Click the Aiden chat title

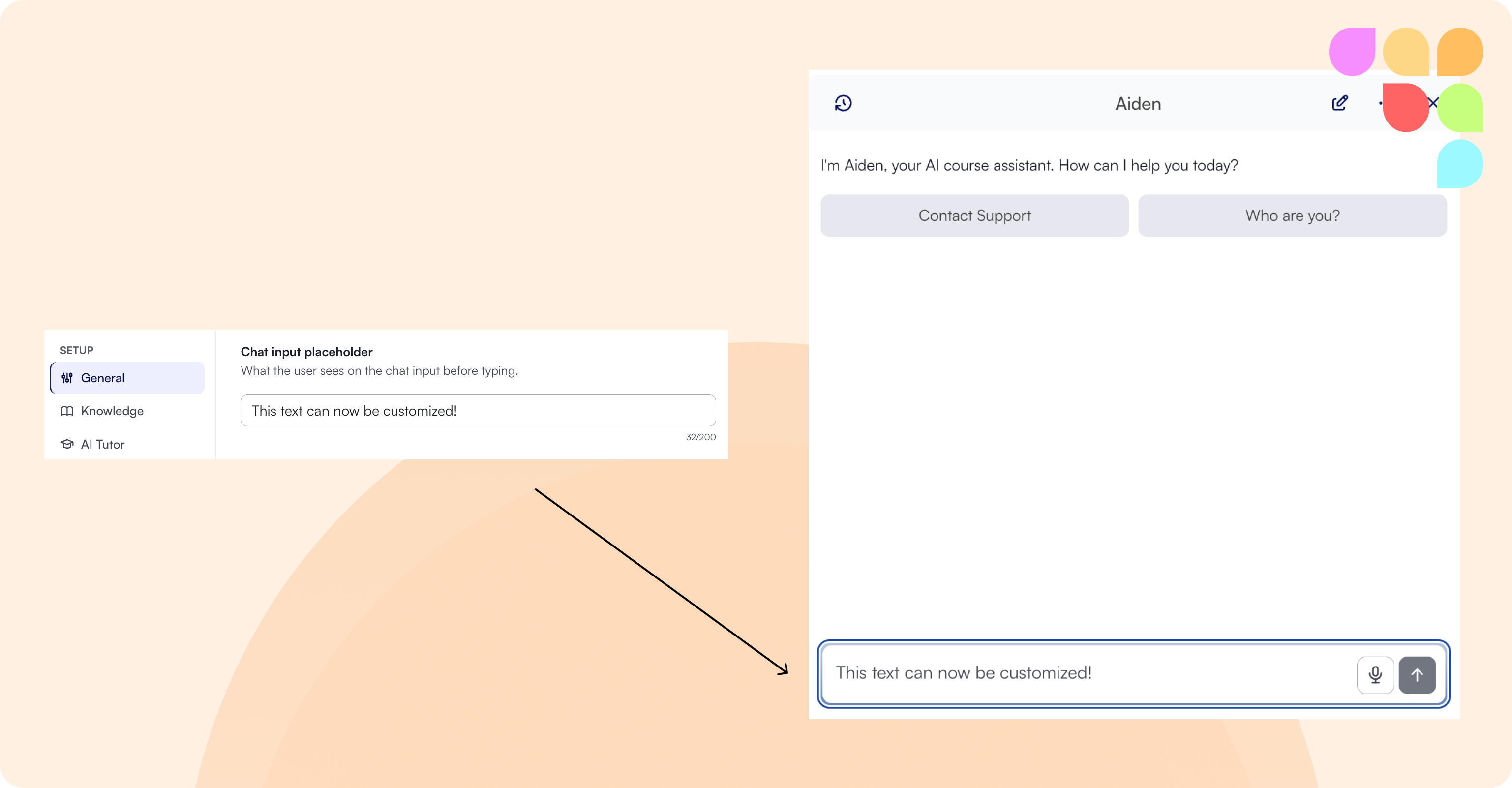[x=1138, y=103]
